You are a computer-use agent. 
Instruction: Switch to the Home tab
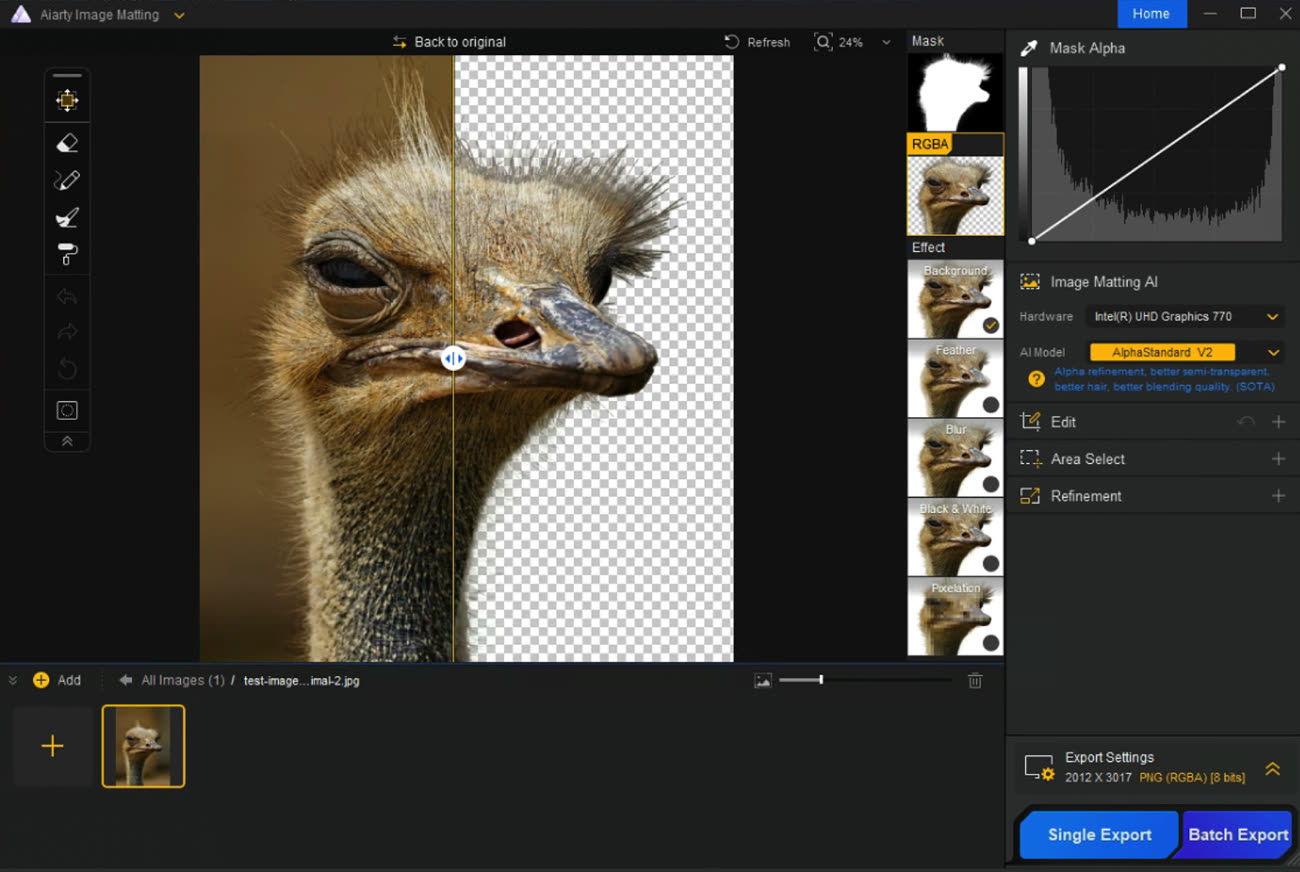pos(1151,14)
